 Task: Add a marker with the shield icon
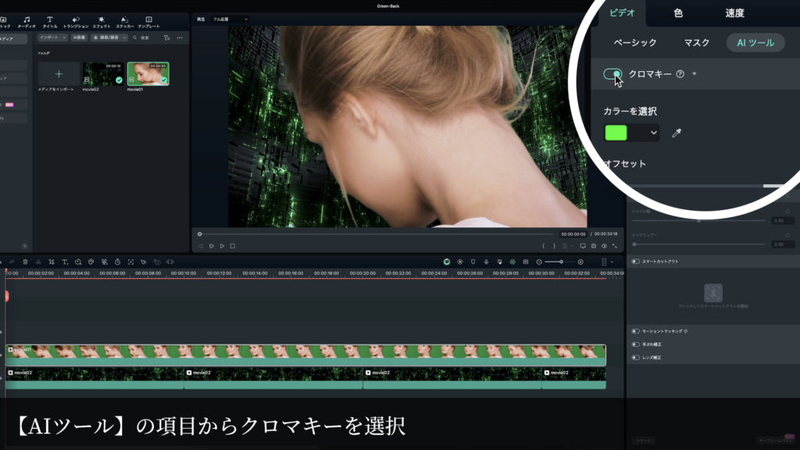click(473, 262)
